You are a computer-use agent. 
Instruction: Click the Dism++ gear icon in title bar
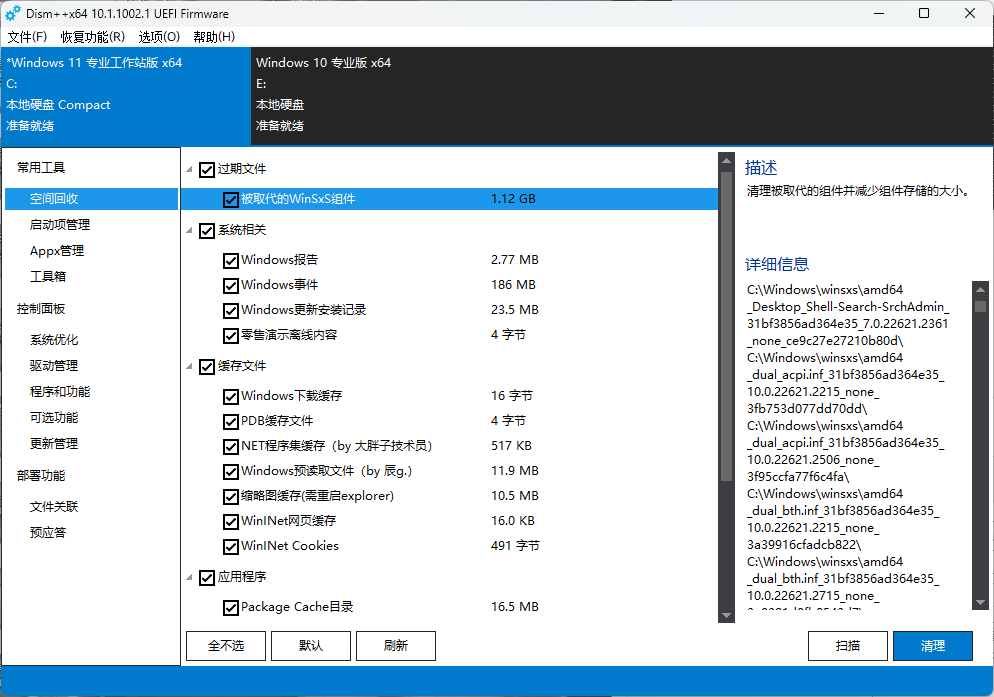(14, 14)
